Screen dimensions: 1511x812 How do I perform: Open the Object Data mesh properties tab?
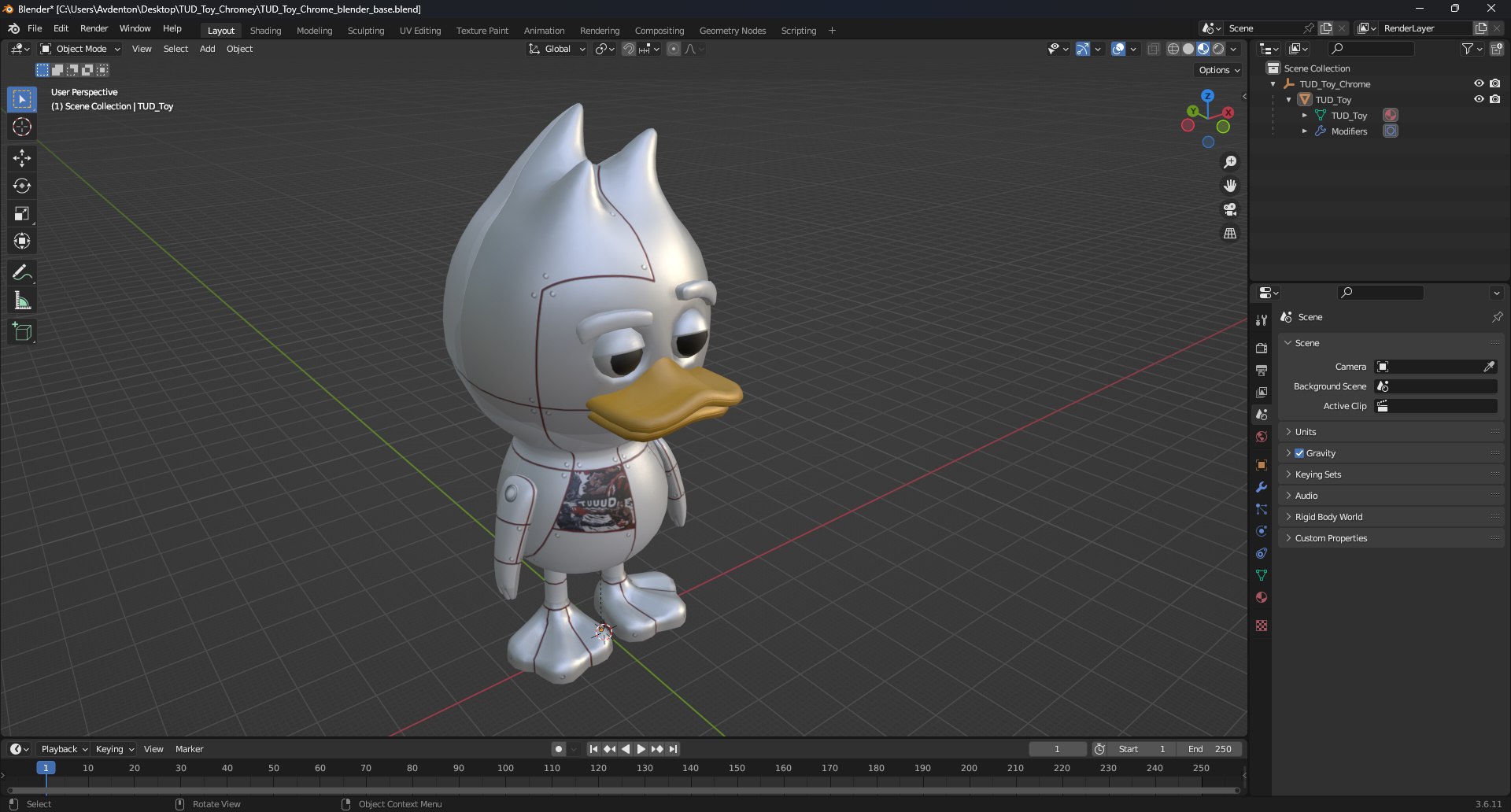pos(1262,575)
